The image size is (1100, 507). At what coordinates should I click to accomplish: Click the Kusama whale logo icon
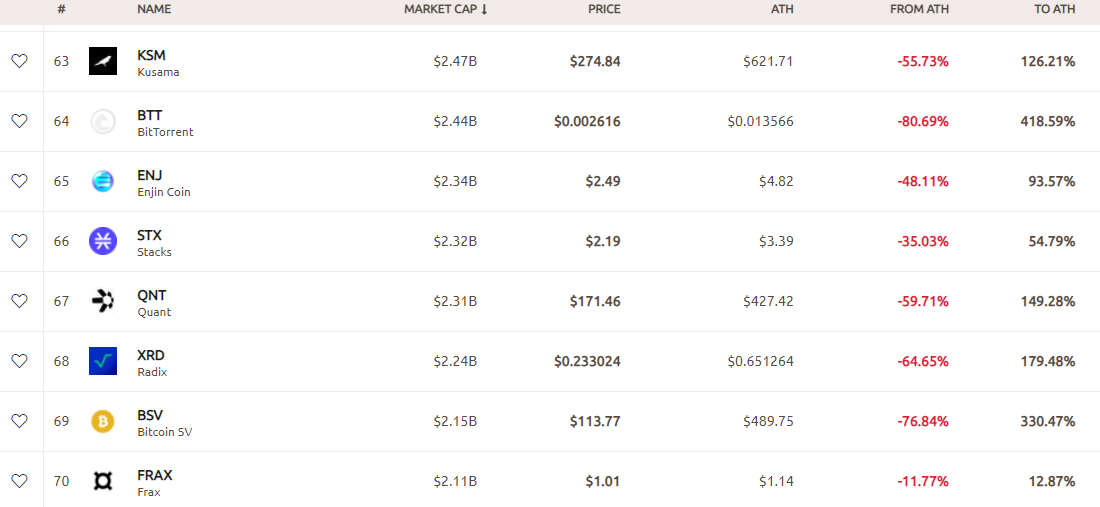(x=103, y=61)
